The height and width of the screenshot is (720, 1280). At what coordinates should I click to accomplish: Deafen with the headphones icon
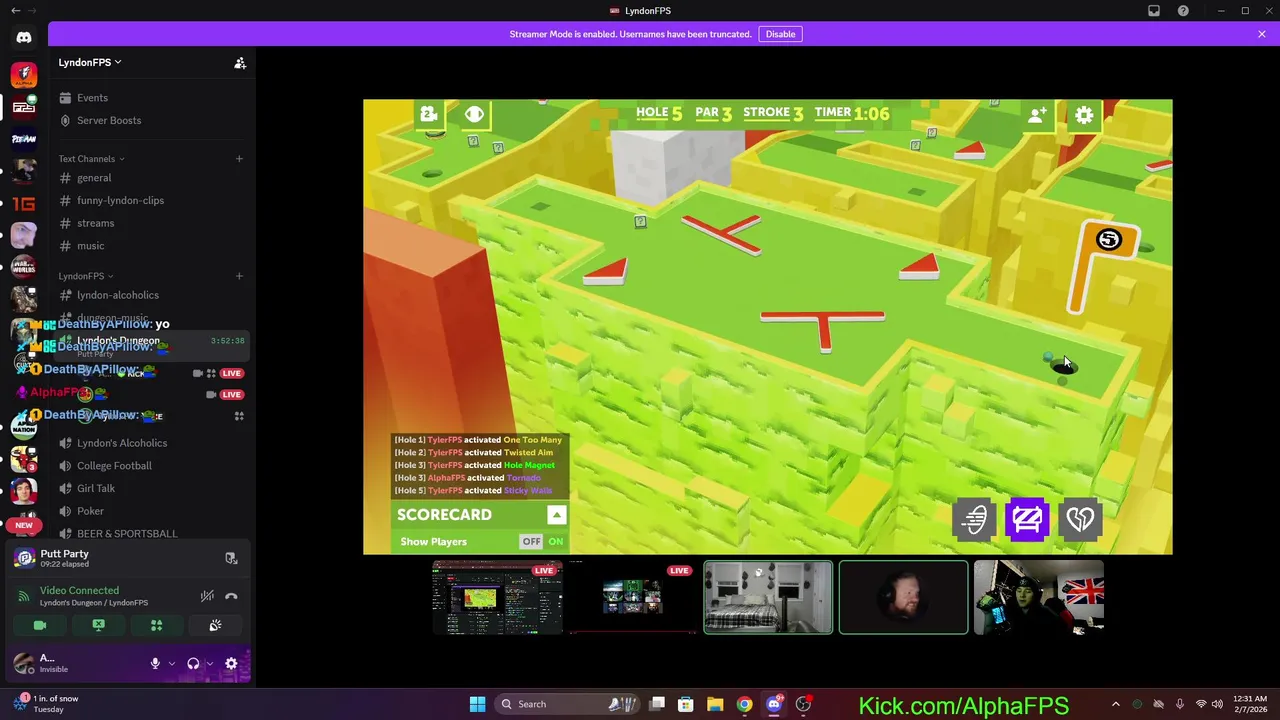193,664
